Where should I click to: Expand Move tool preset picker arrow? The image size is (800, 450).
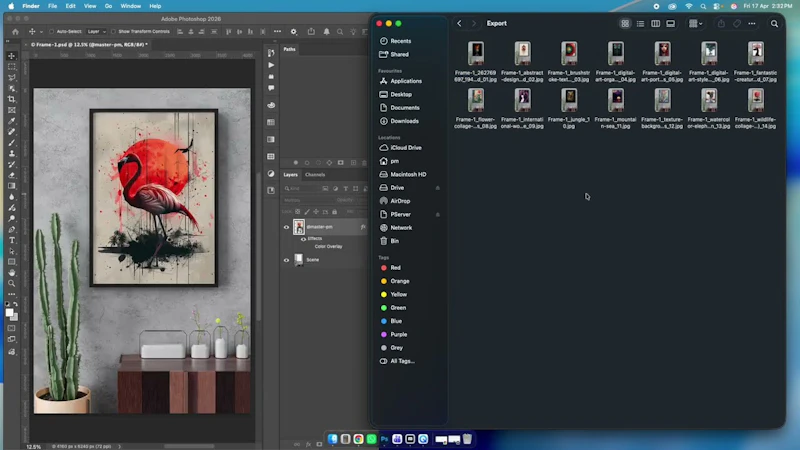coord(41,32)
